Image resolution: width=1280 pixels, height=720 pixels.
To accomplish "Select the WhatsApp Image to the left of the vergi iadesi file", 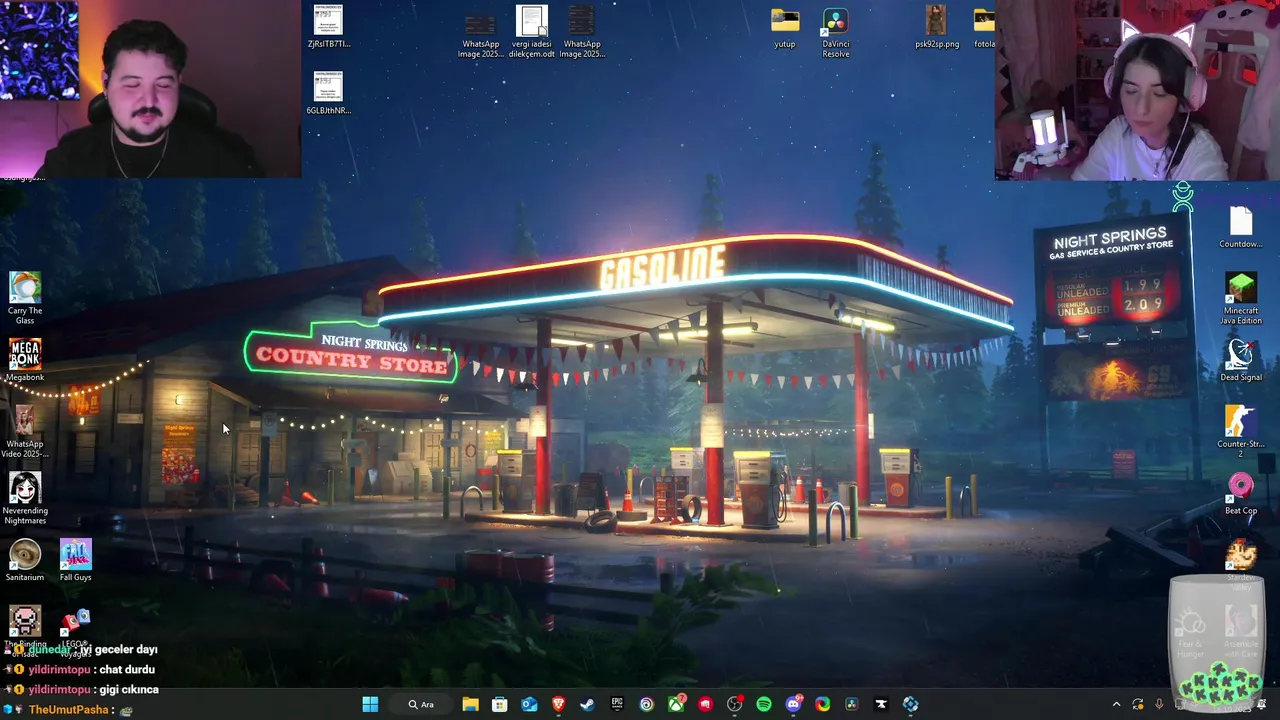I will pyautogui.click(x=480, y=31).
